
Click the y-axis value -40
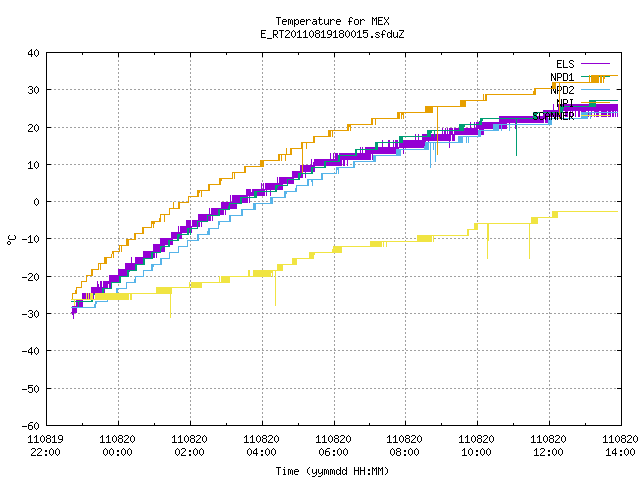pos(31,351)
